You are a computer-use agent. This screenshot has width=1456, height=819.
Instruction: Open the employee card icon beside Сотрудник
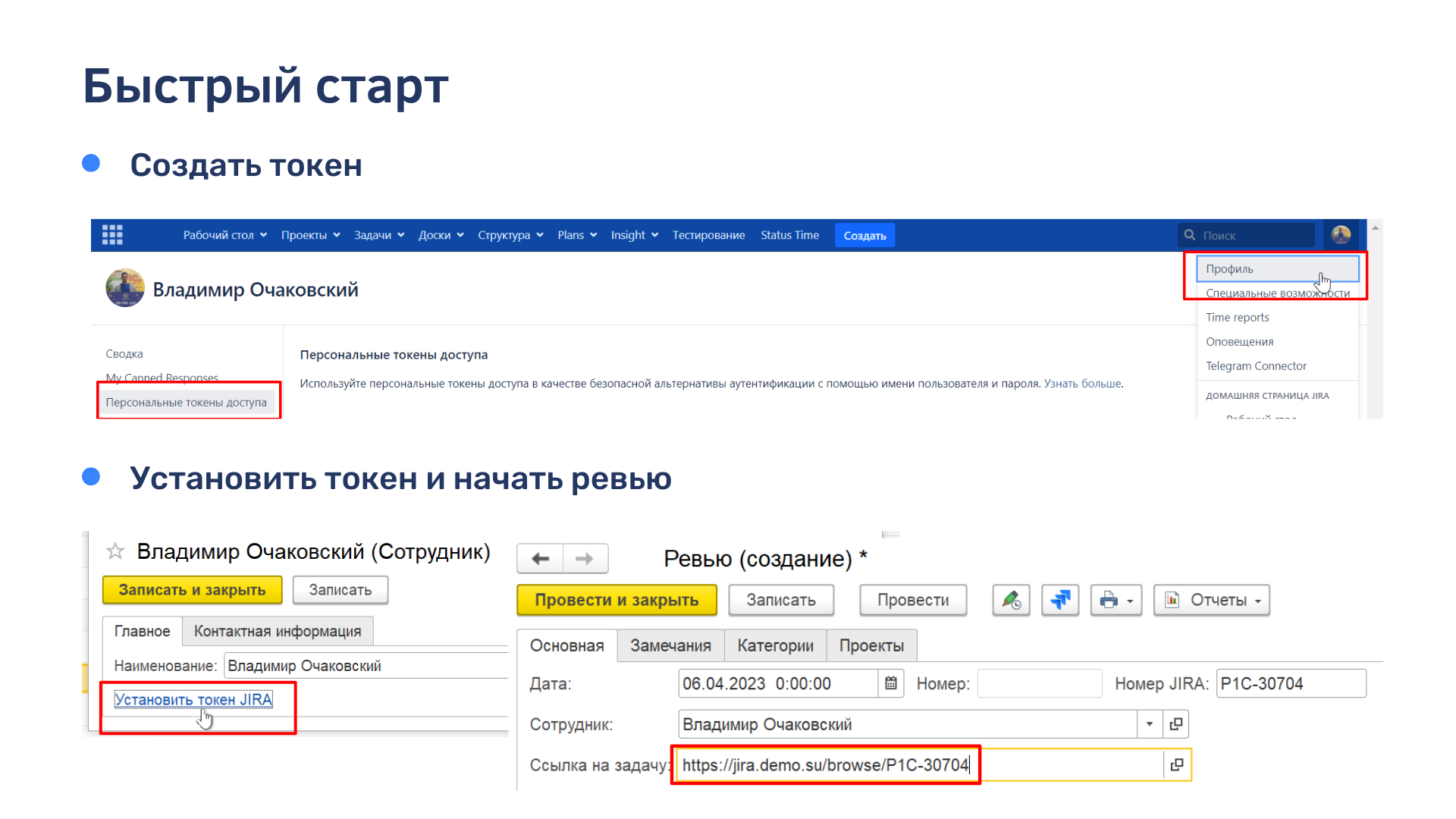click(x=1176, y=724)
